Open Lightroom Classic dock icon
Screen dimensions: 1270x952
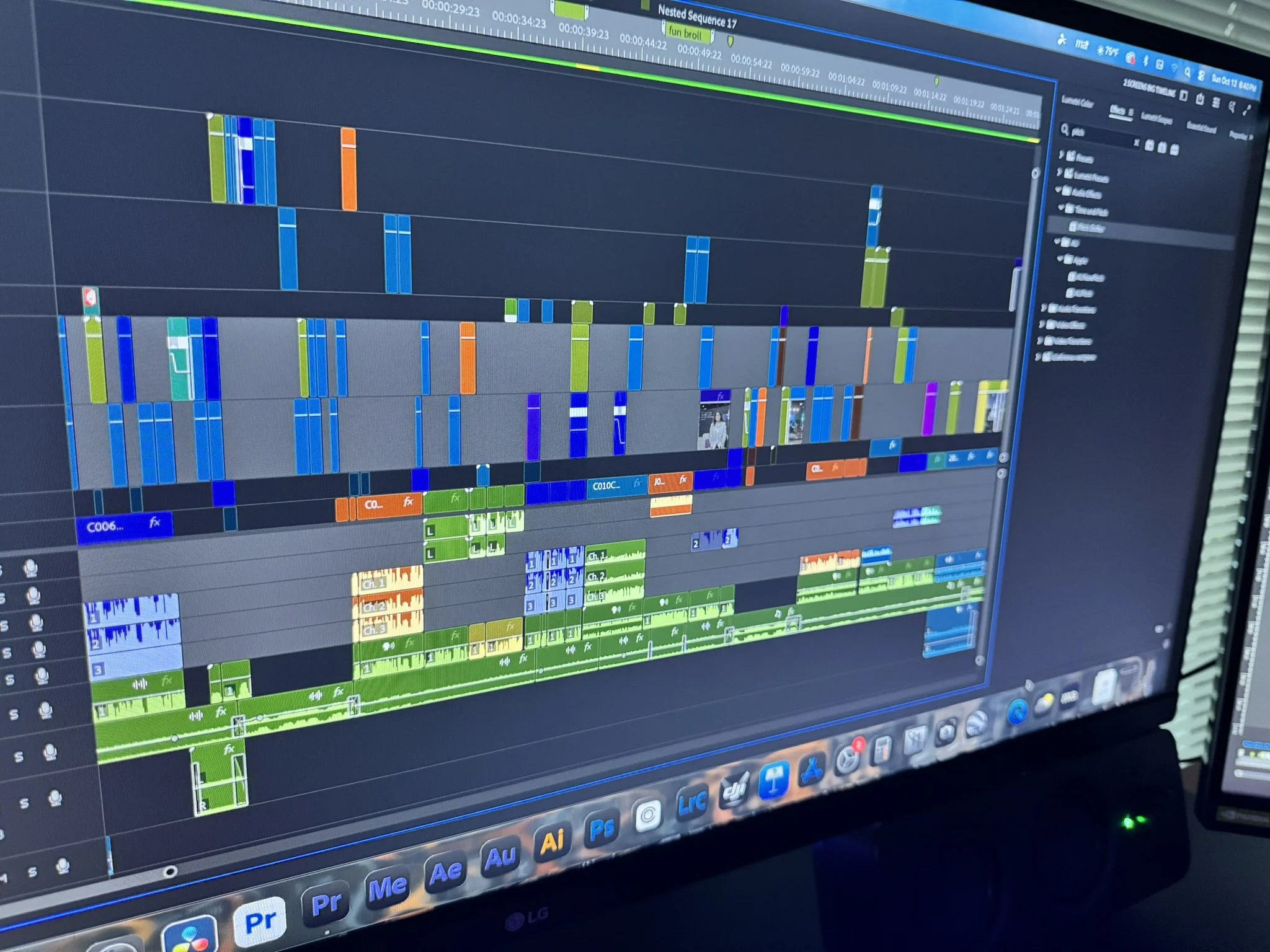[x=691, y=804]
